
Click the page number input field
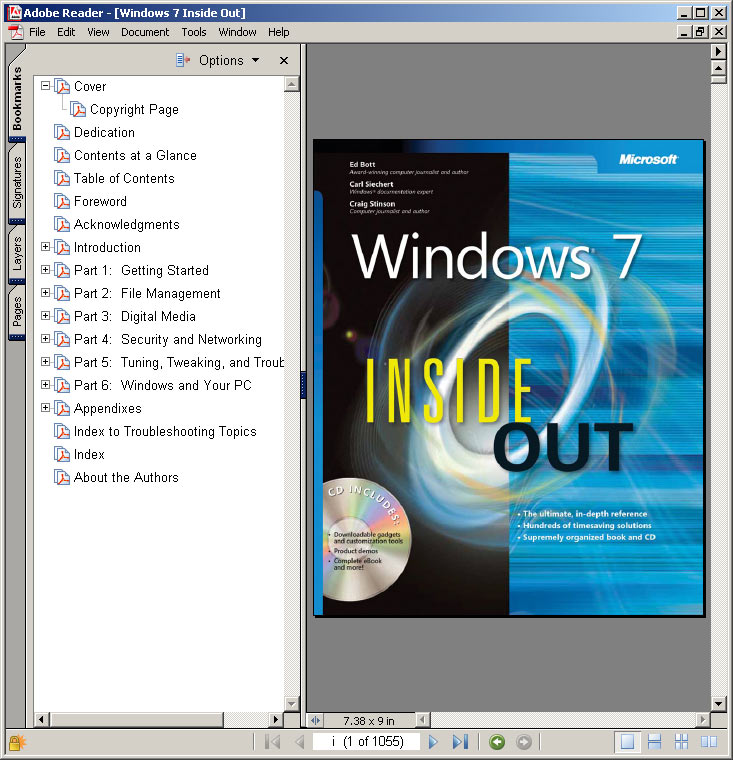point(366,742)
